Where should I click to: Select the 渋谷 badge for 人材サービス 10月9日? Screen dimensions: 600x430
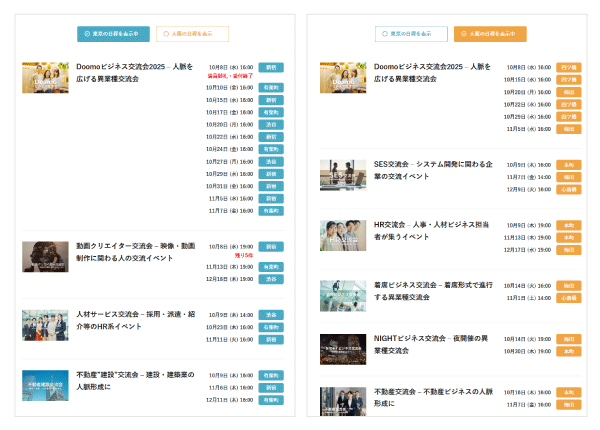pyautogui.click(x=271, y=315)
